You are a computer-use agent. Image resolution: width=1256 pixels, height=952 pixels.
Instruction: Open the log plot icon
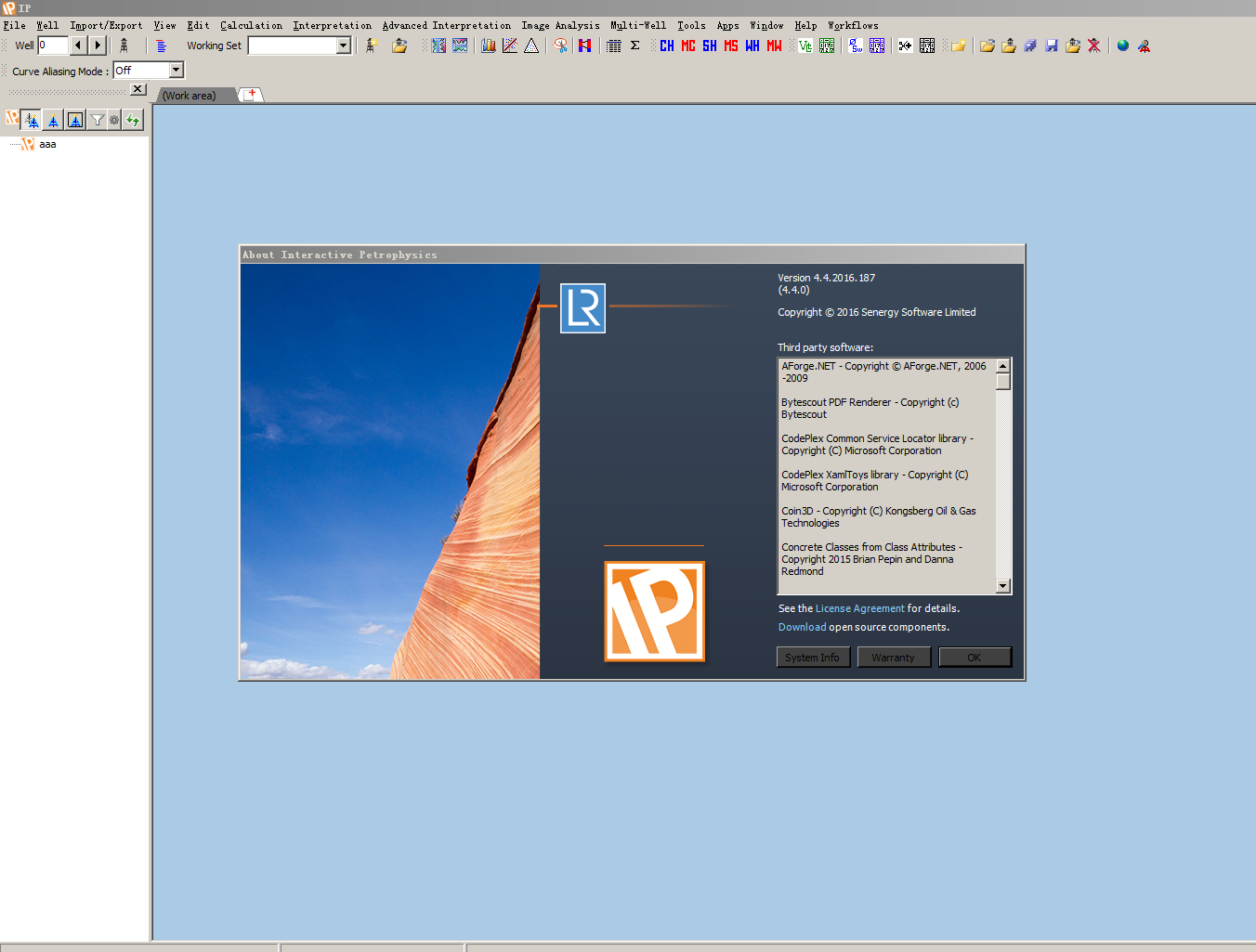coord(438,46)
